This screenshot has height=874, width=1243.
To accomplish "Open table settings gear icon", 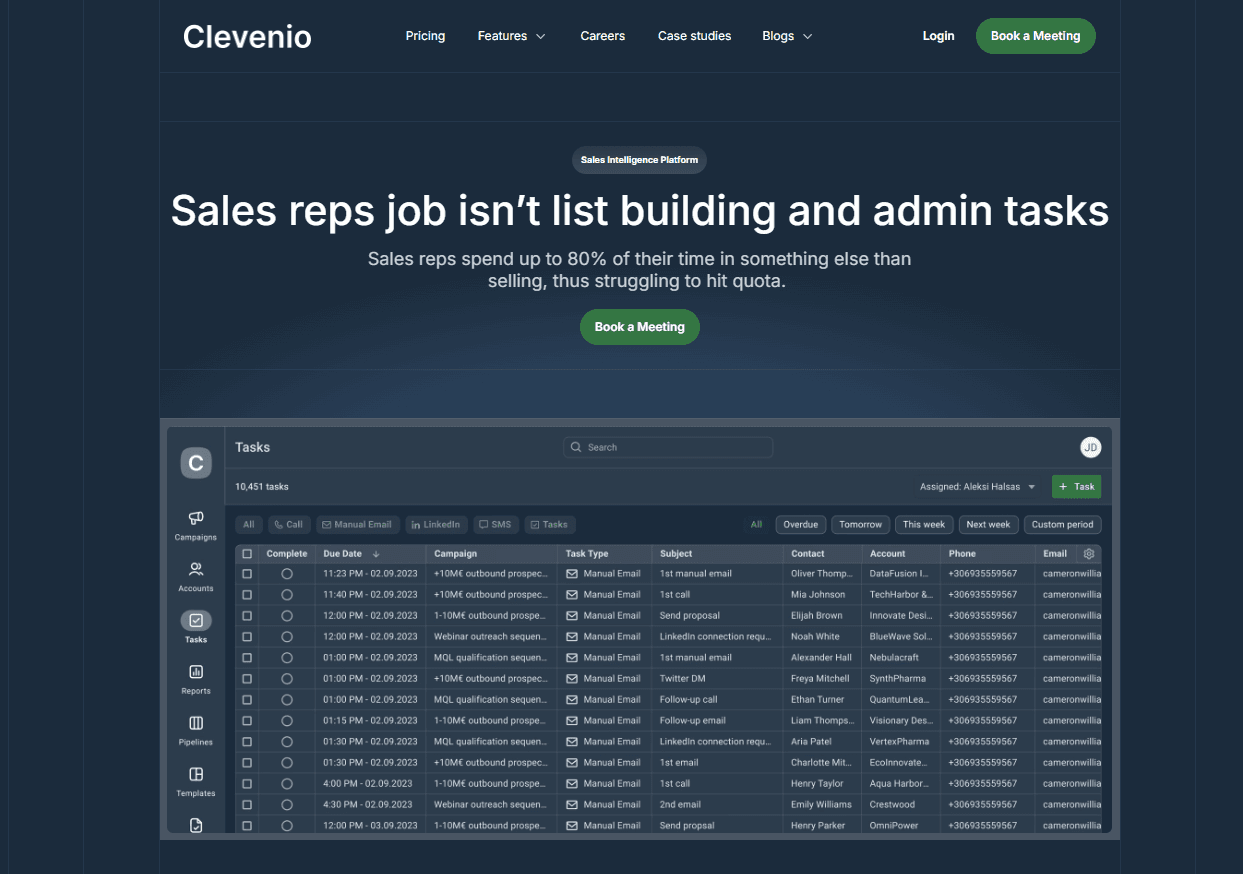I will pos(1089,553).
